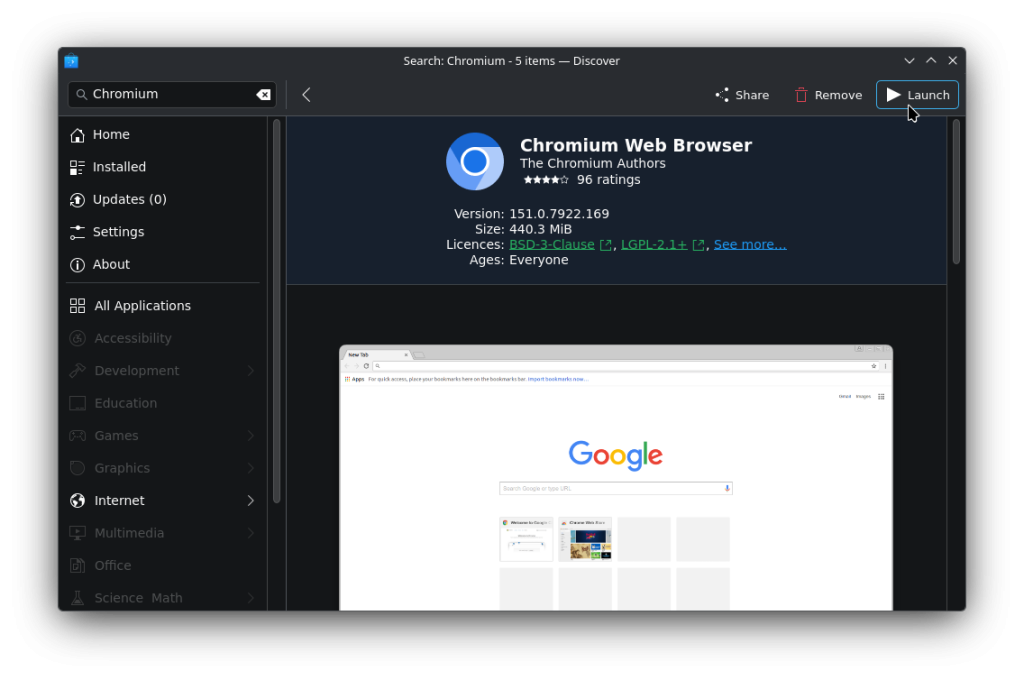This screenshot has height=680, width=1024.
Task: Click the Updates arrow icon
Action: click(x=77, y=200)
